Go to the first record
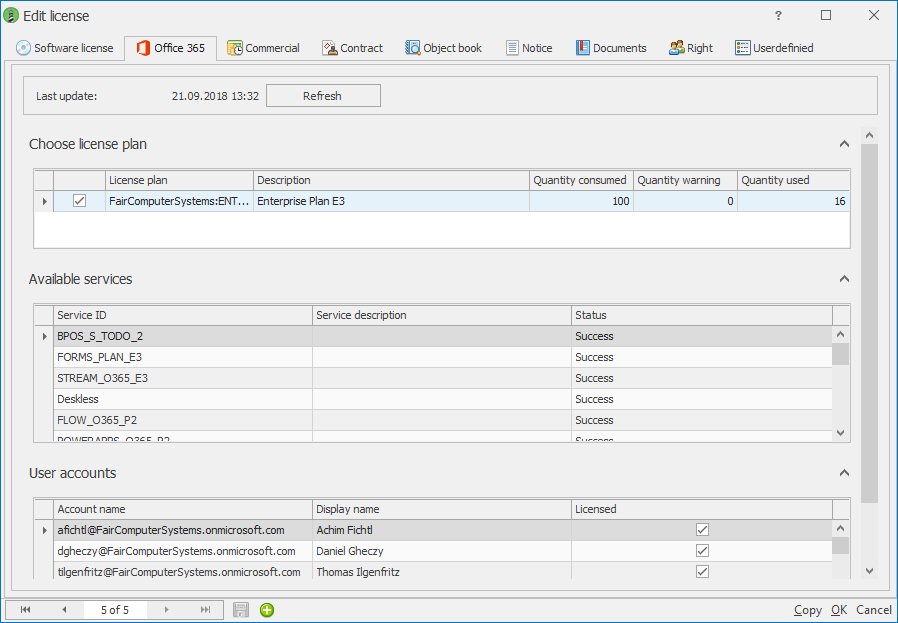Image resolution: width=898 pixels, height=623 pixels. (25, 610)
